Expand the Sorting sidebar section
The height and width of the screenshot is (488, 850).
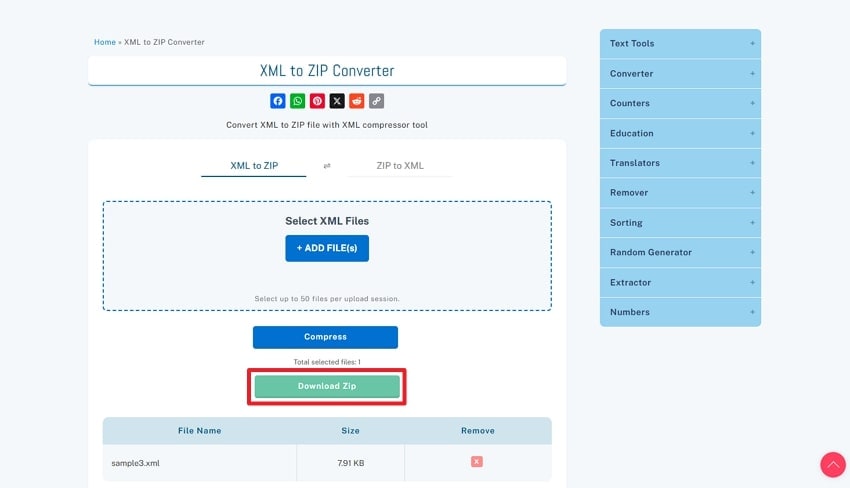point(680,223)
